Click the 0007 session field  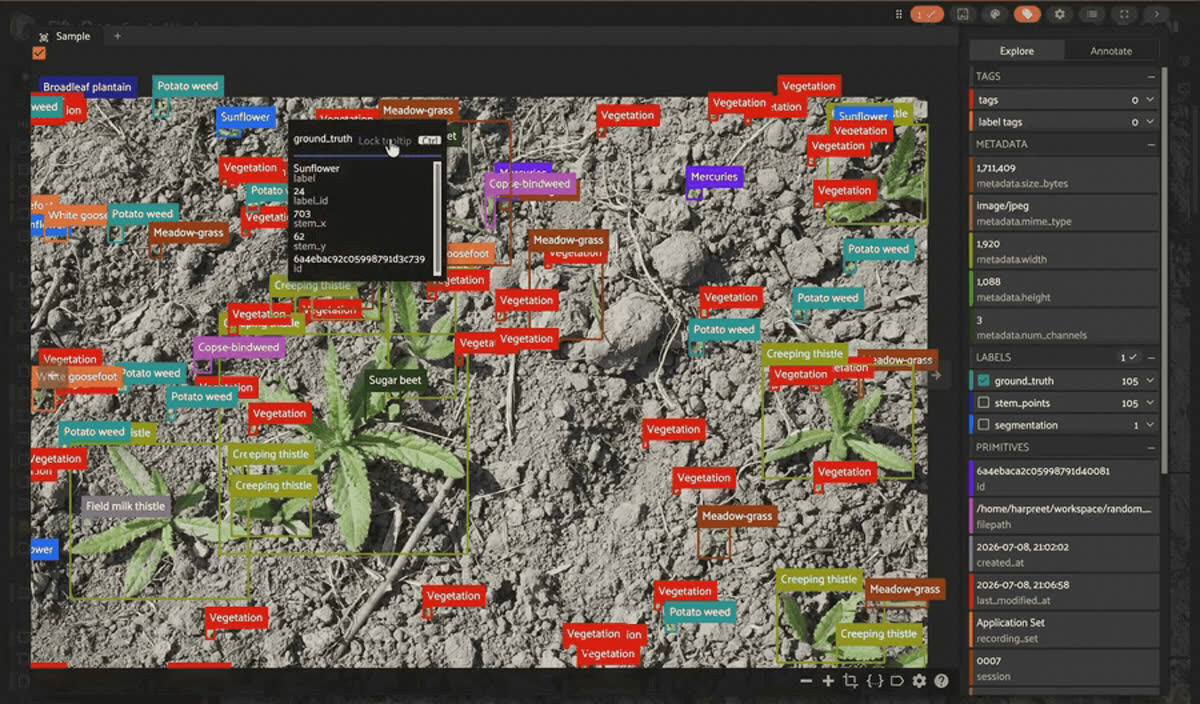(x=1065, y=667)
